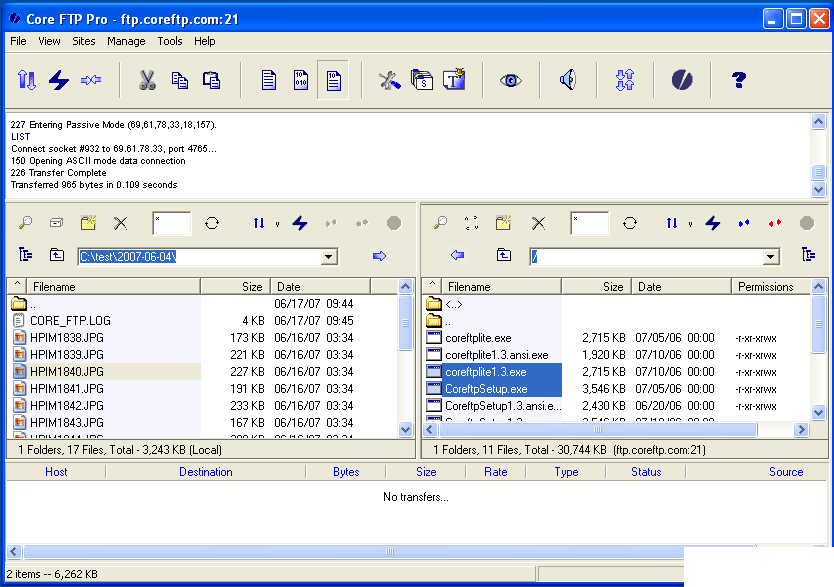Upload with the right-pointing blue arrow button

pyautogui.click(x=379, y=256)
